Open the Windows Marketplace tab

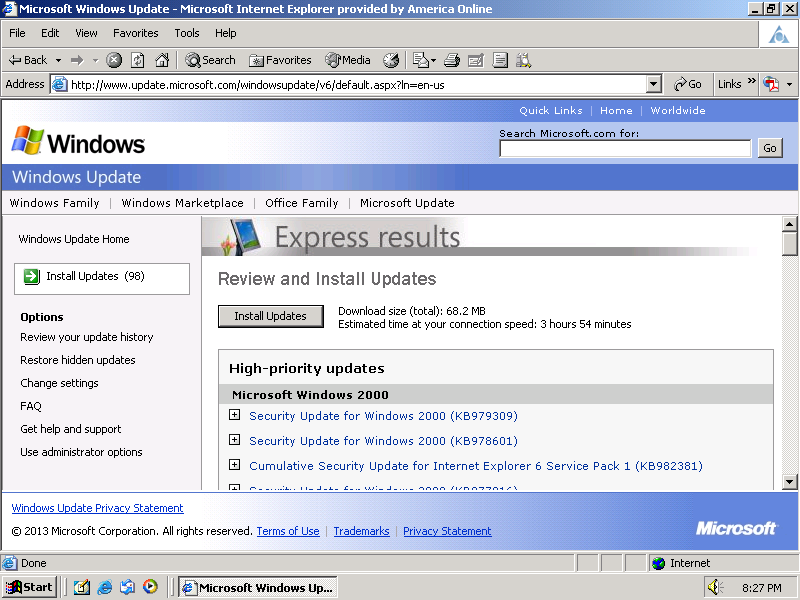(x=182, y=203)
